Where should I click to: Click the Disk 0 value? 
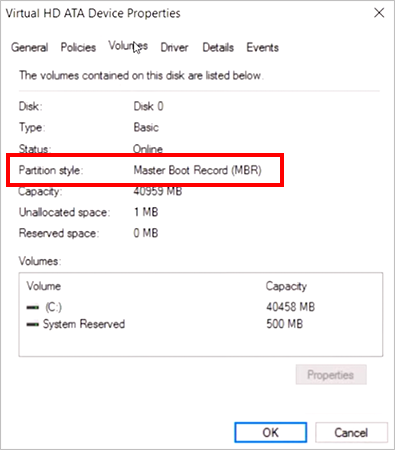[x=148, y=106]
